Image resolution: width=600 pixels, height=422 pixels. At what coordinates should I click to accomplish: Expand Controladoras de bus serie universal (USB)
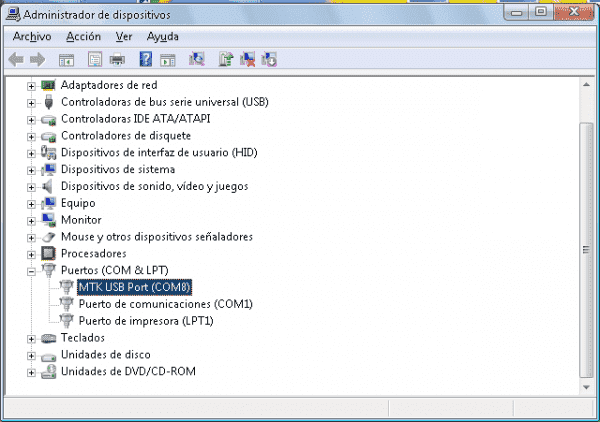point(31,103)
